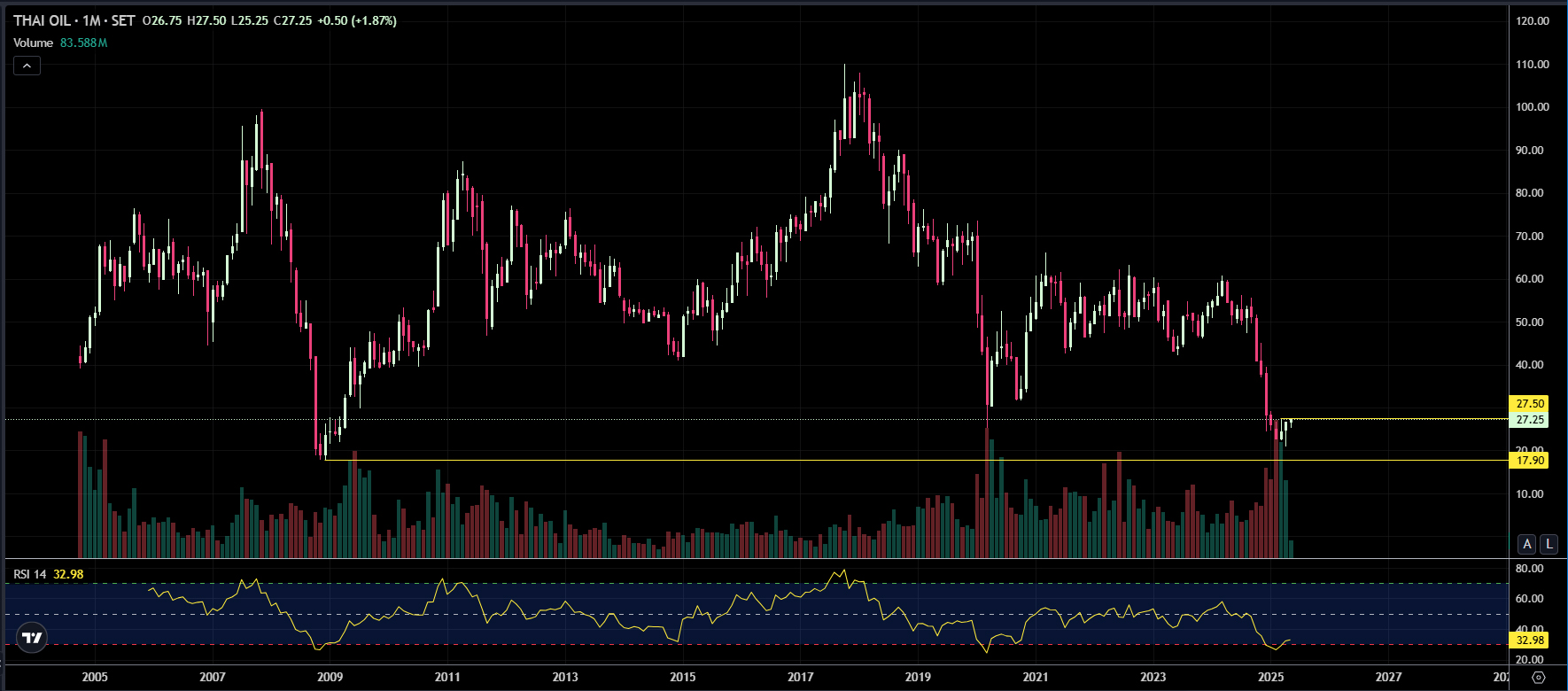Click 2005 on the time axis
This screenshot has height=691, width=1568.
click(95, 677)
